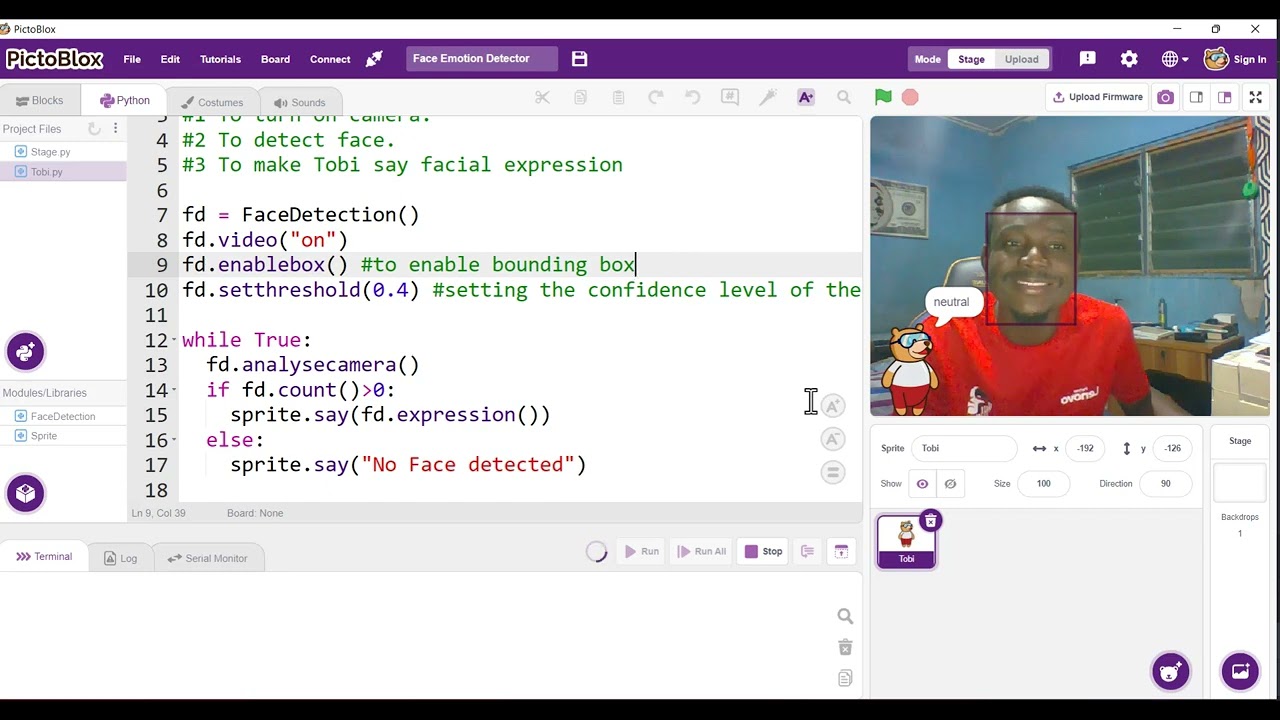Click the Run All button

[702, 551]
